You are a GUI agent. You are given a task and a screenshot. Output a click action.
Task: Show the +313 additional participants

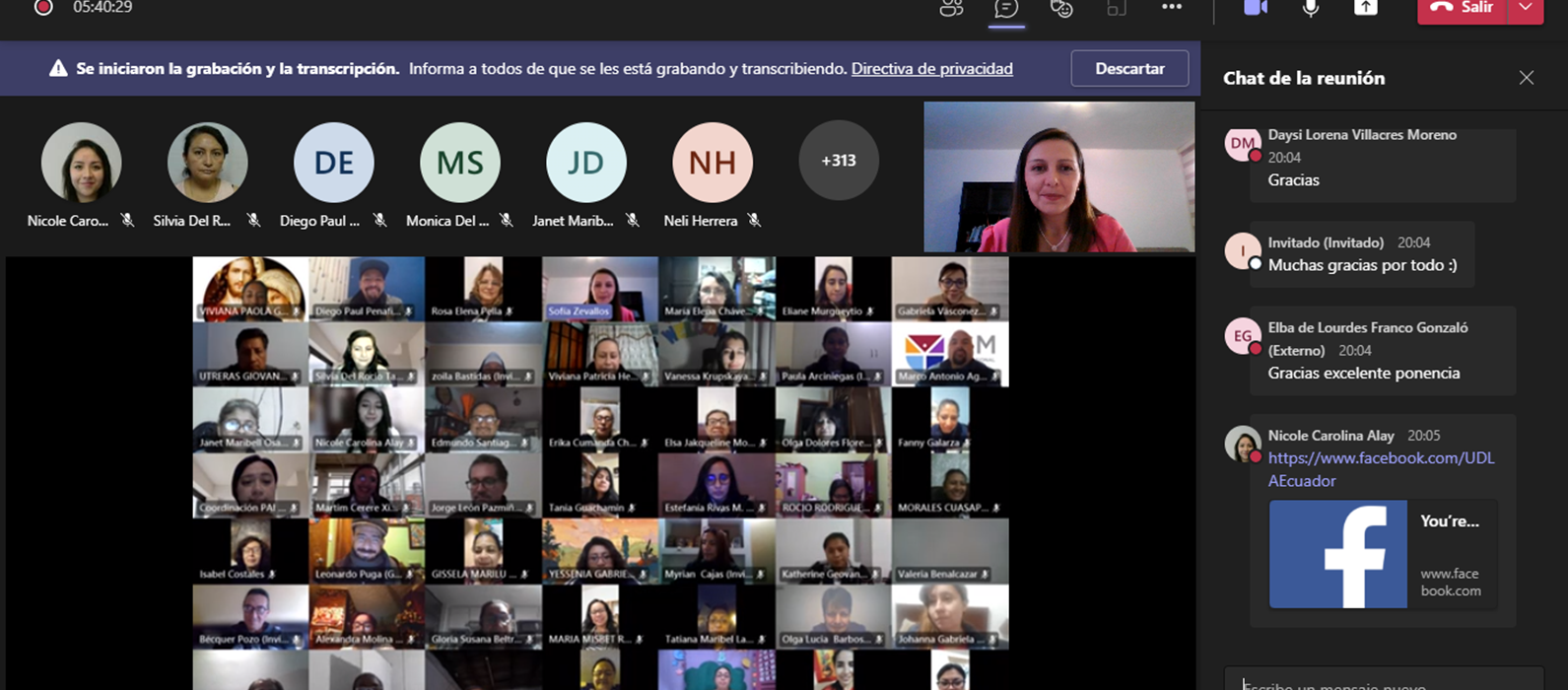click(839, 161)
